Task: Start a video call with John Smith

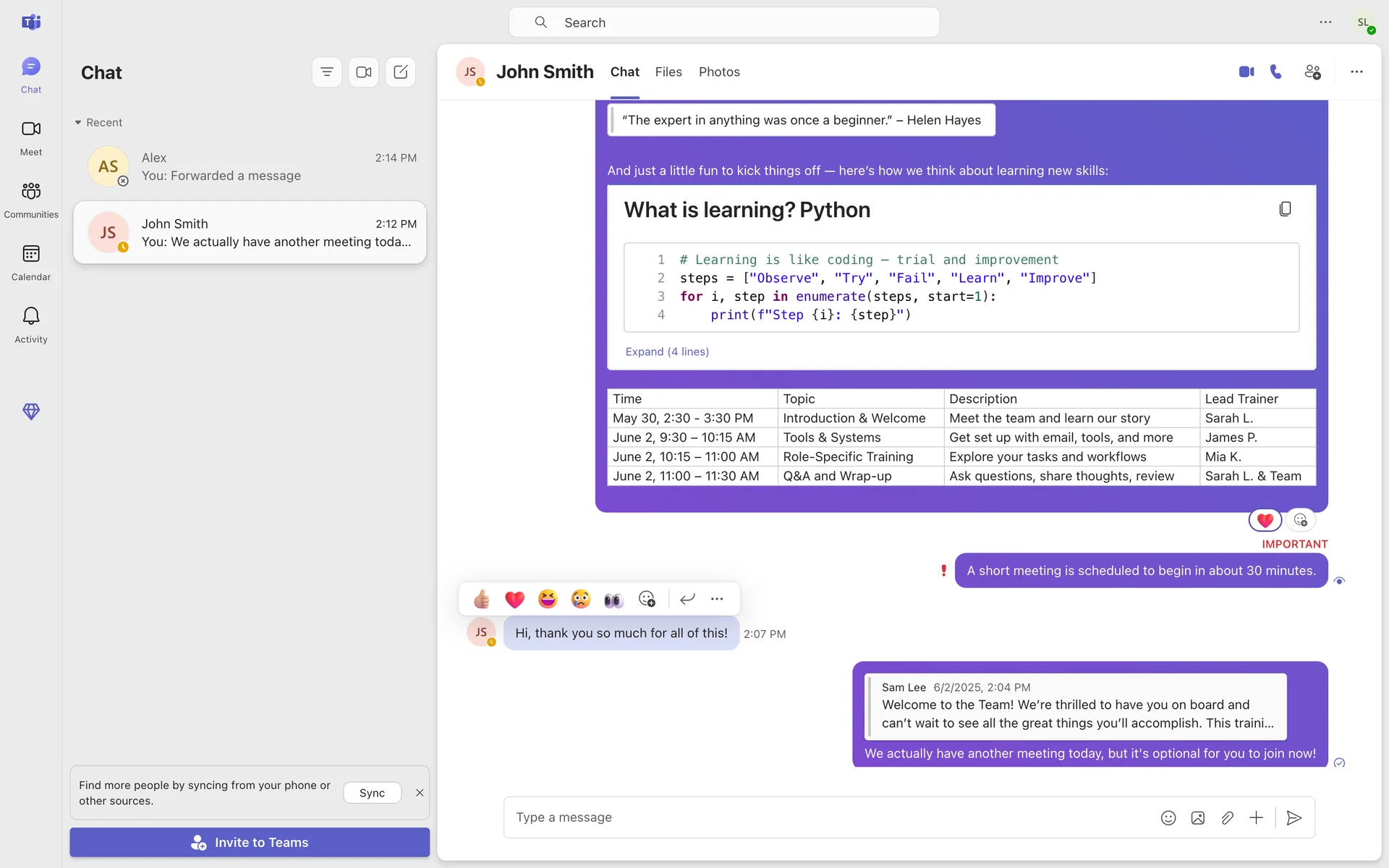Action: [x=1246, y=72]
